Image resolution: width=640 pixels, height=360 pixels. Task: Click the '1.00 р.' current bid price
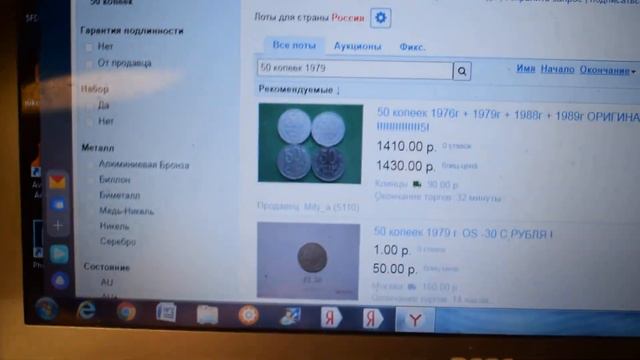click(392, 250)
